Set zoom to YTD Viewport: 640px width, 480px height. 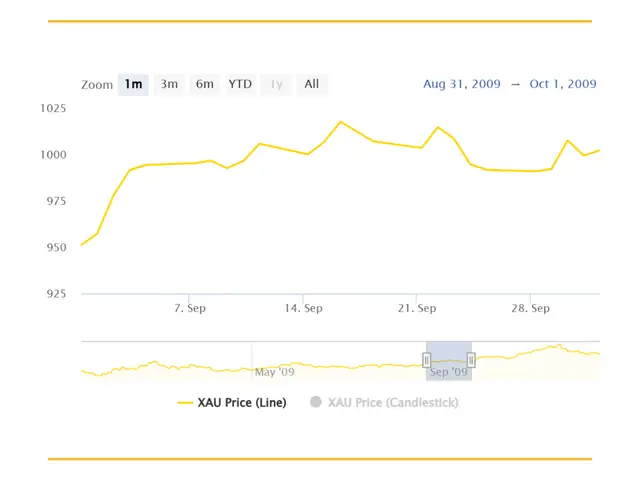(x=240, y=84)
